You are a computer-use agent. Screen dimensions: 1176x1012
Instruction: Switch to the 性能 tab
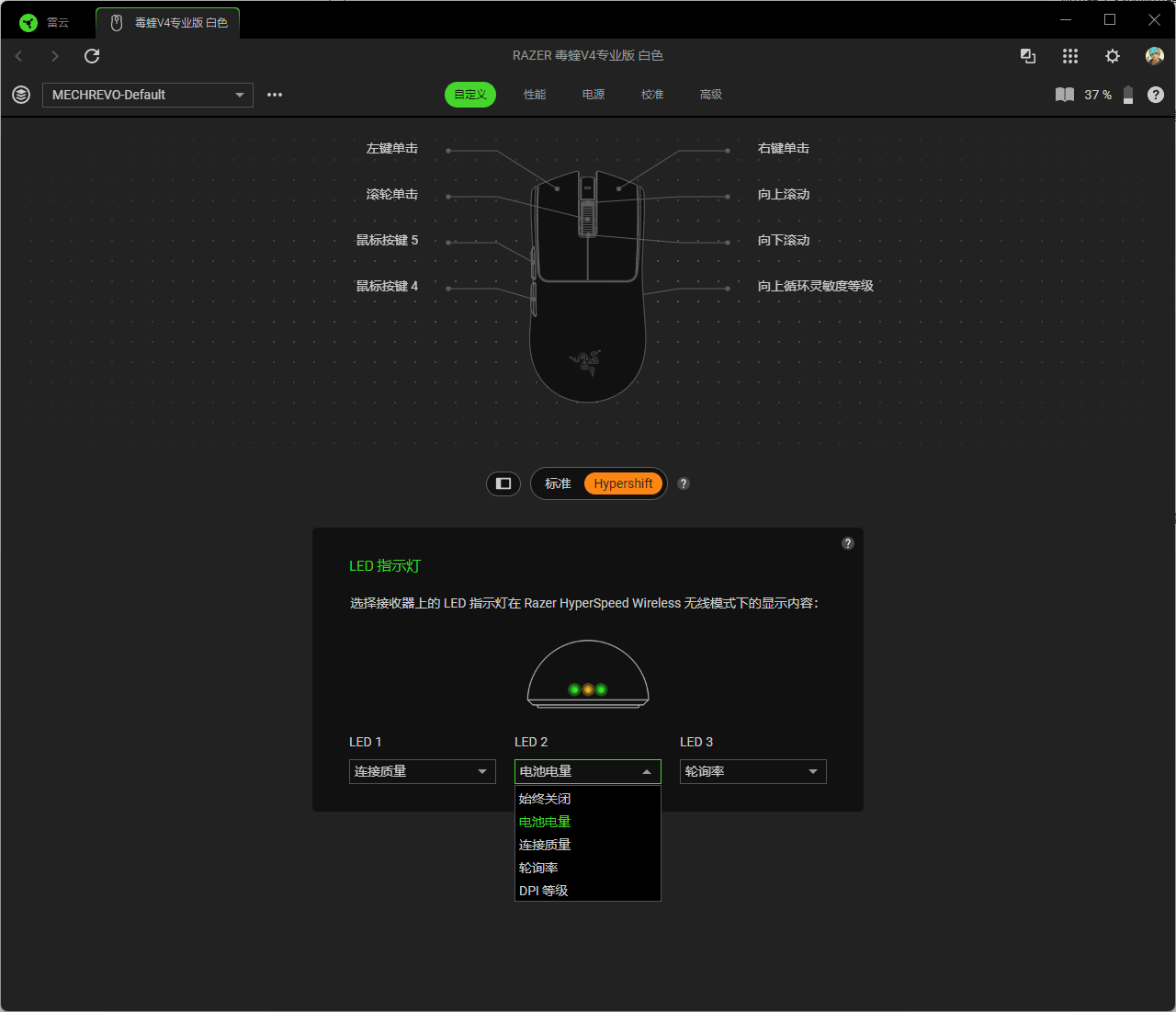click(x=535, y=95)
